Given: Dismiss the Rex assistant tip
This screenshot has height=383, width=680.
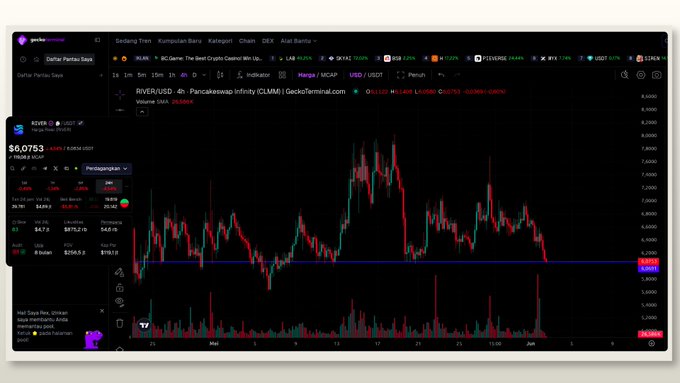Looking at the screenshot, I should click(x=102, y=311).
